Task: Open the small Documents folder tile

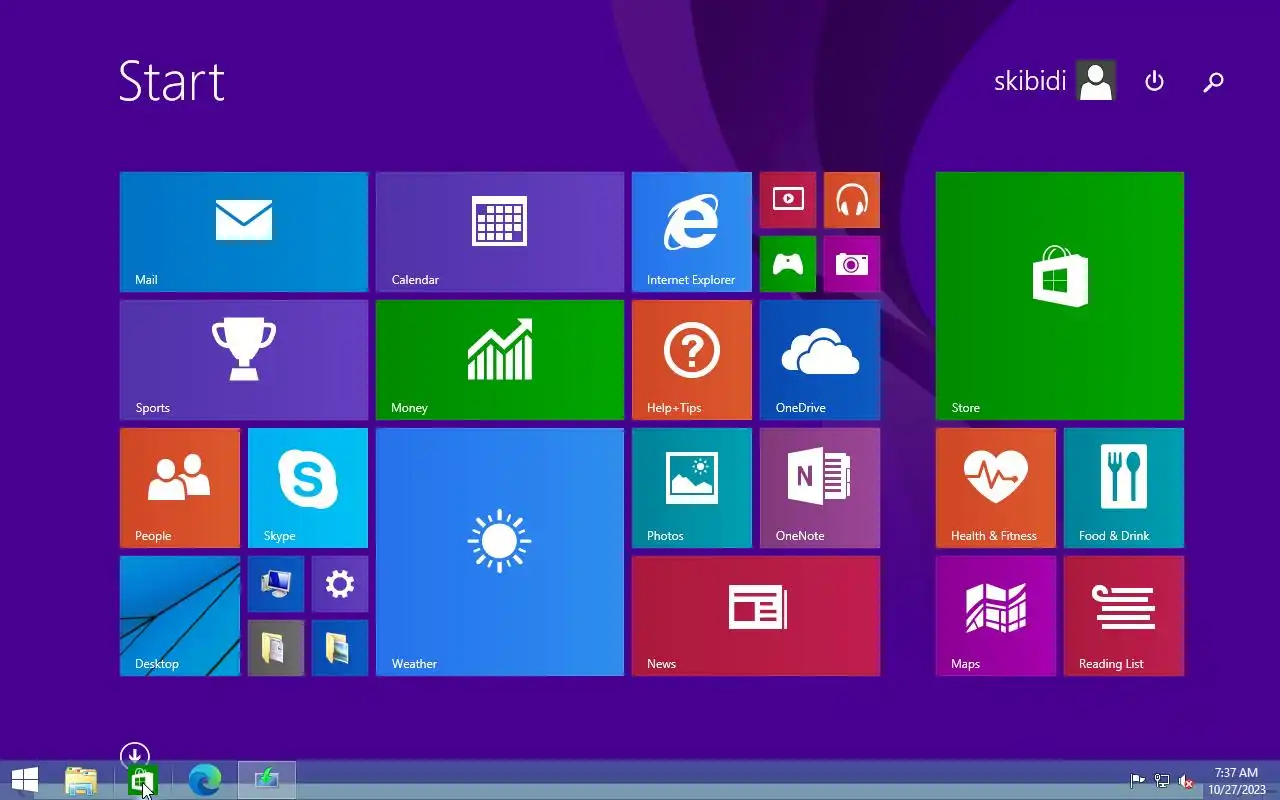Action: (x=276, y=648)
